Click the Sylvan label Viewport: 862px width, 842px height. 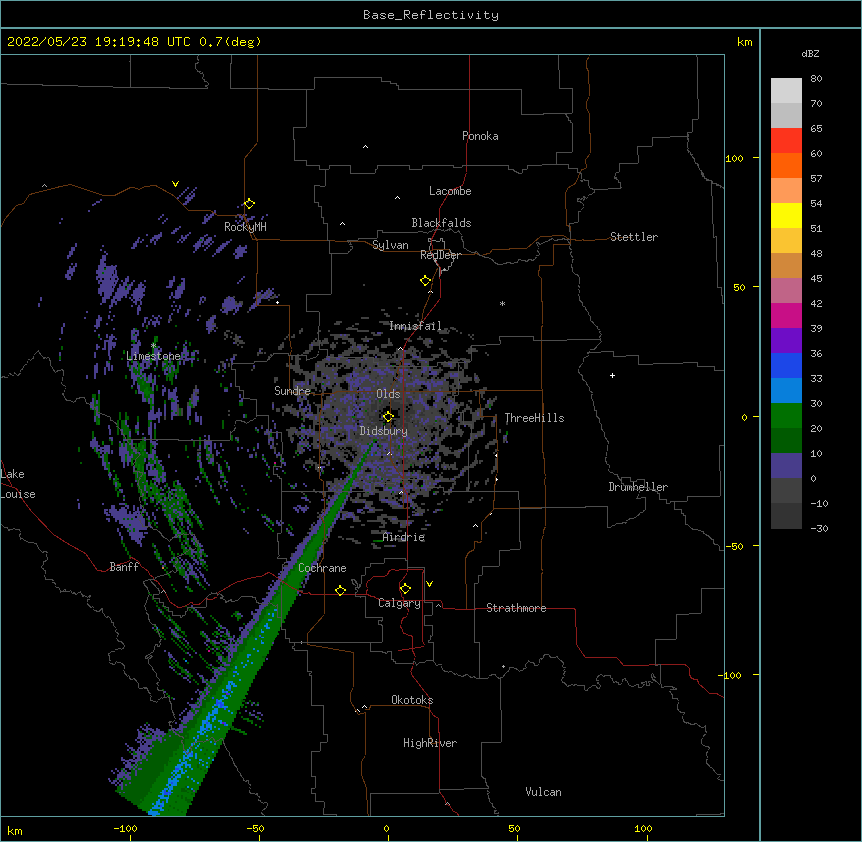click(390, 245)
